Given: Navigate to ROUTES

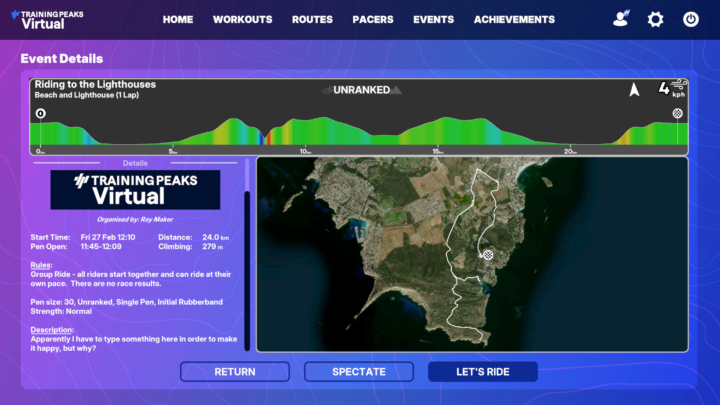Looking at the screenshot, I should (x=312, y=19).
